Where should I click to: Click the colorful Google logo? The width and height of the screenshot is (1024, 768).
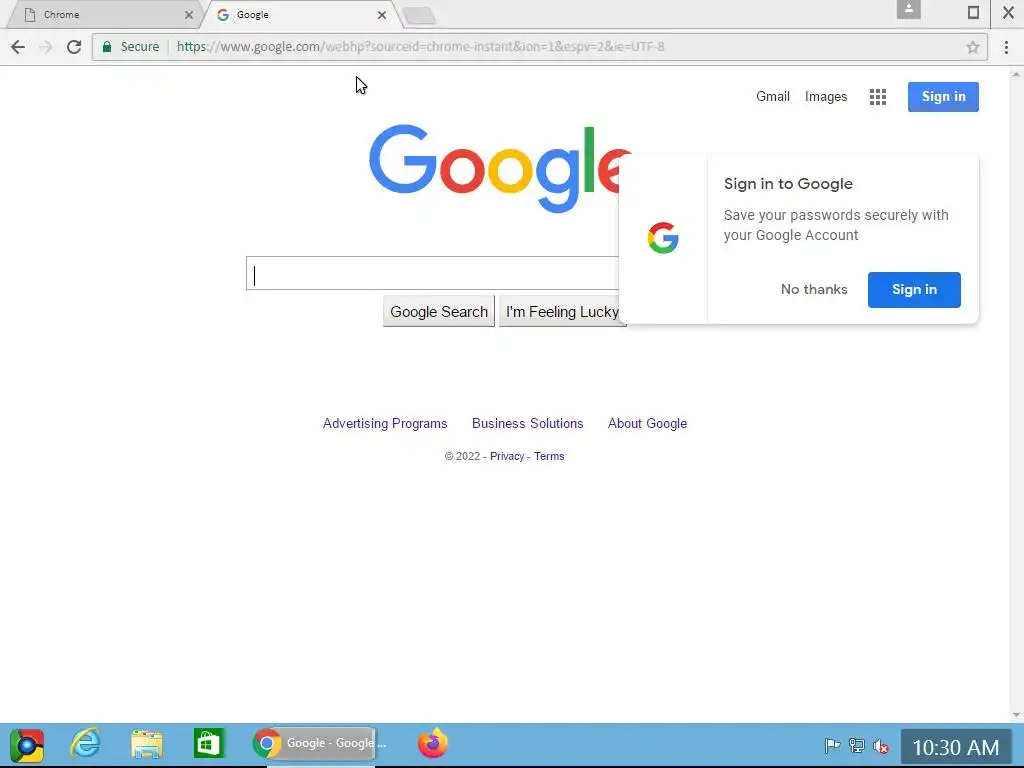click(500, 168)
